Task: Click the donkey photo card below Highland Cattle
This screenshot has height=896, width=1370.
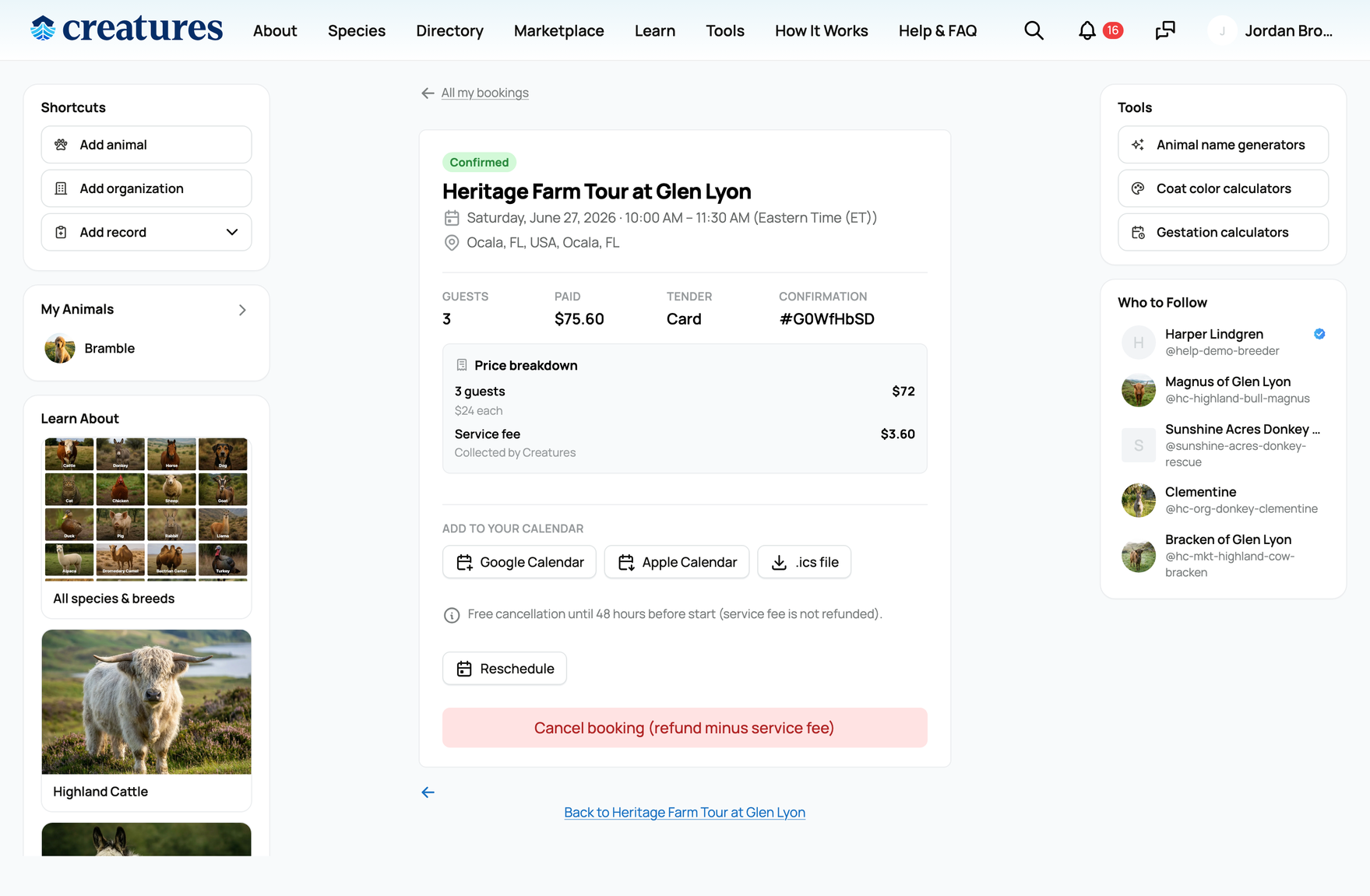Action: pos(146,839)
